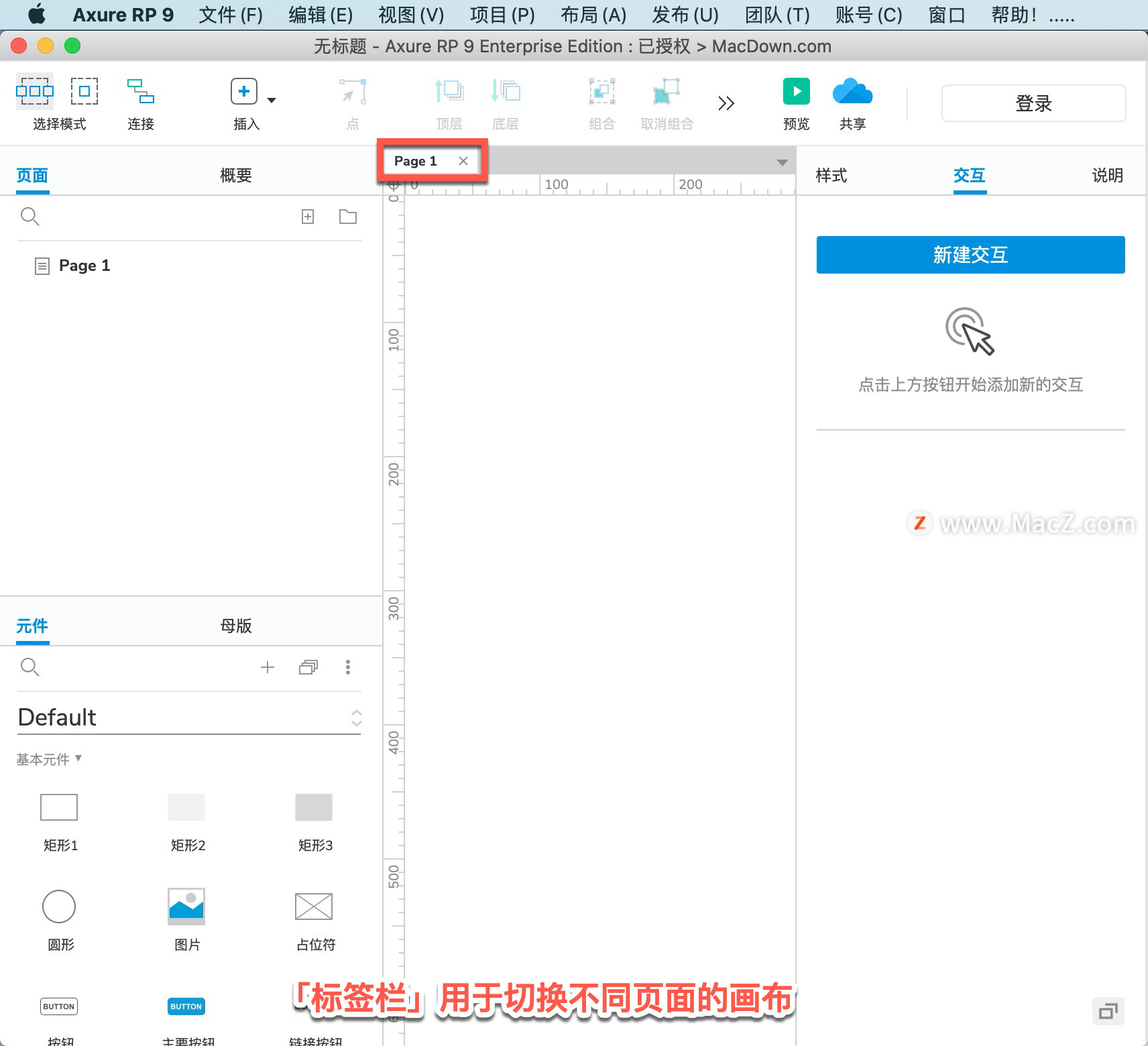Screen dimensions: 1148x1046
Task: Expand more toolbar items chevron
Action: 726,103
